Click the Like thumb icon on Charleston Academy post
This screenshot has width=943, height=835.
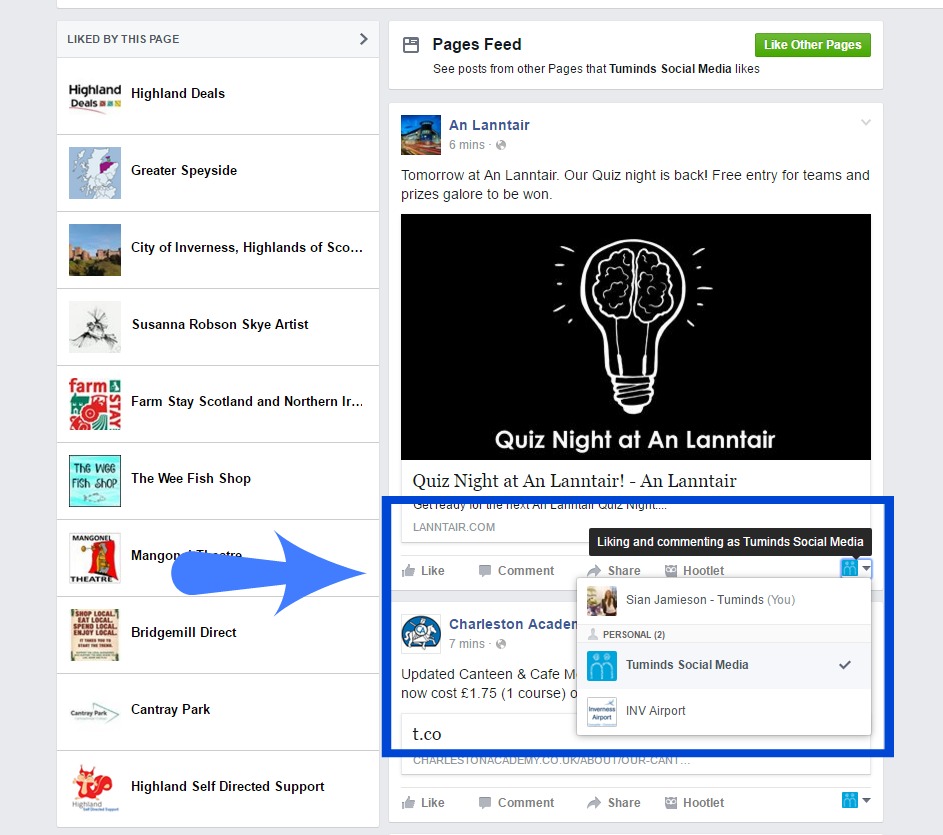408,803
